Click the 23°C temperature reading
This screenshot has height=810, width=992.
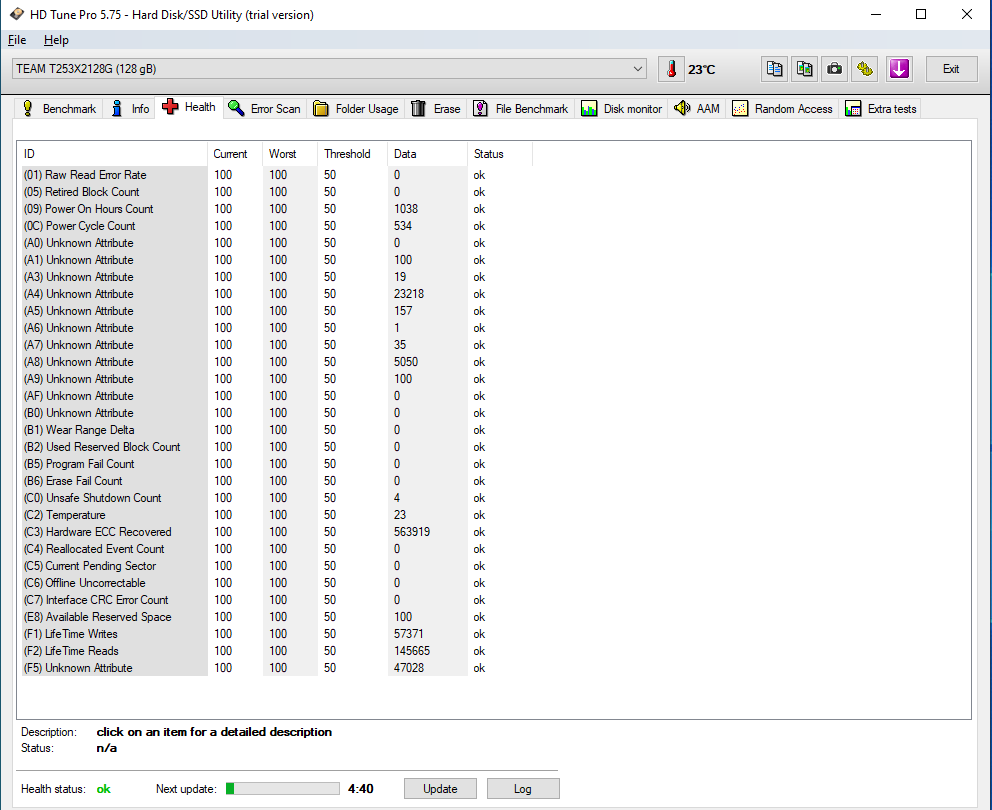point(702,70)
